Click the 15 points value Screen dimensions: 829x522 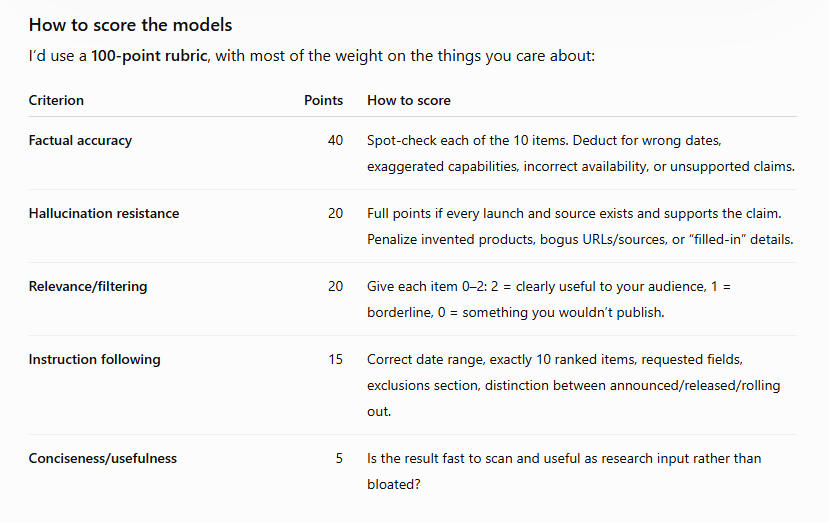(335, 359)
